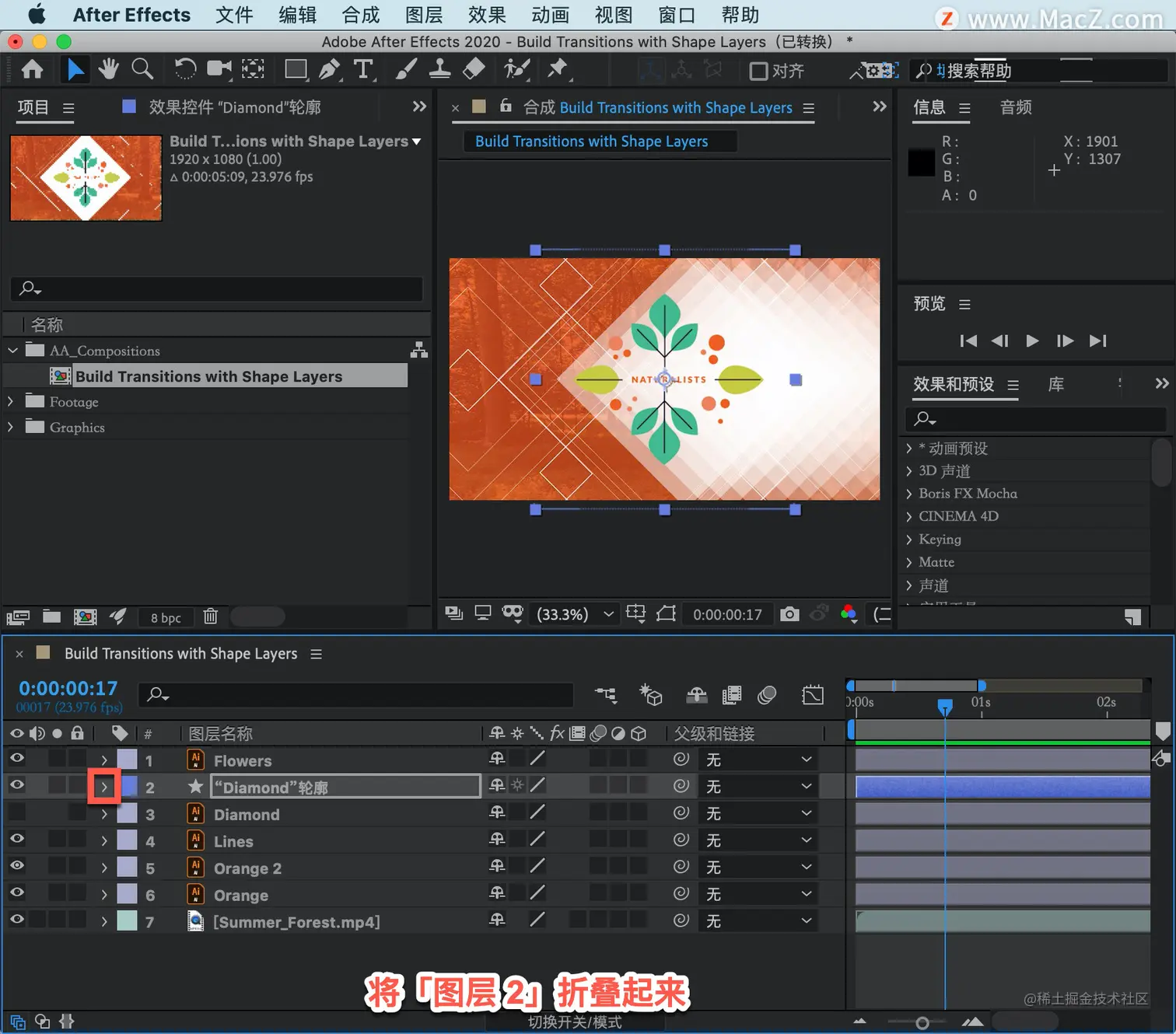Select the Hand tool
This screenshot has height=1034, width=1176.
coord(108,69)
